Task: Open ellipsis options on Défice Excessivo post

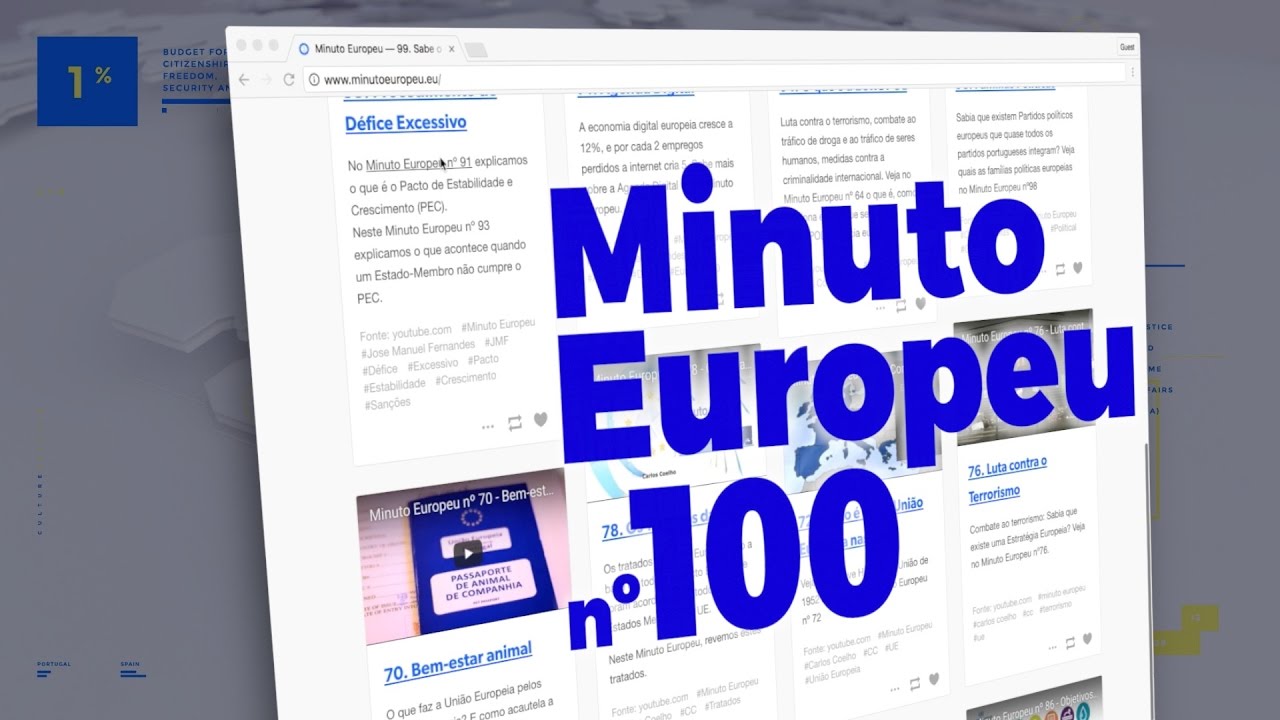Action: 488,426
